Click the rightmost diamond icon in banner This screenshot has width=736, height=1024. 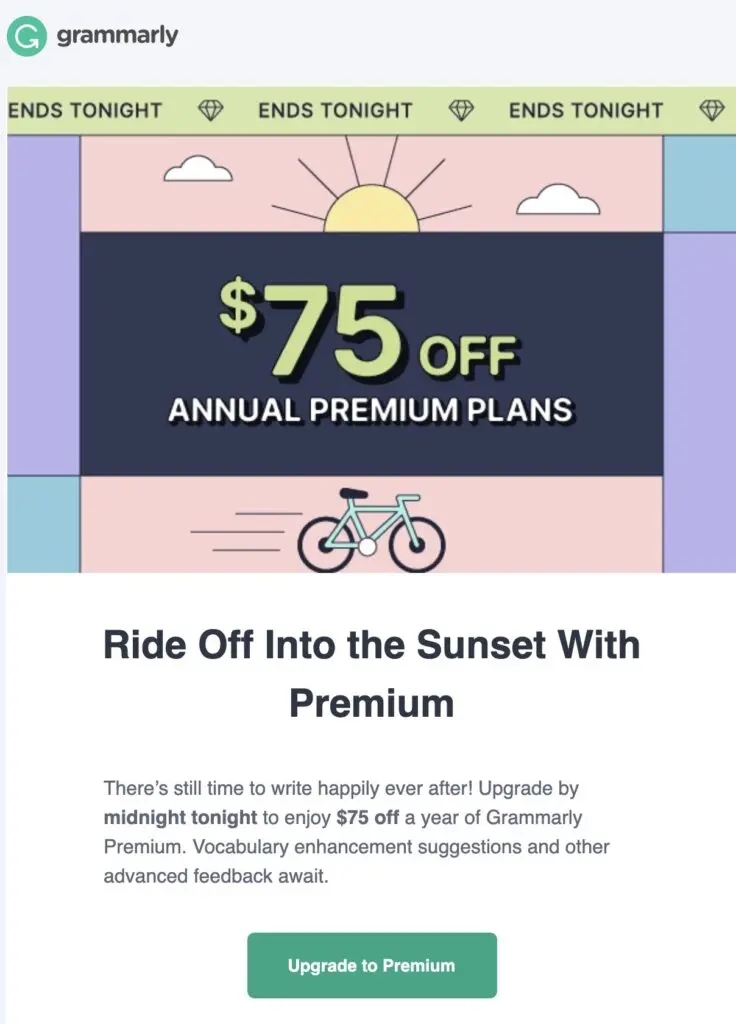(710, 110)
